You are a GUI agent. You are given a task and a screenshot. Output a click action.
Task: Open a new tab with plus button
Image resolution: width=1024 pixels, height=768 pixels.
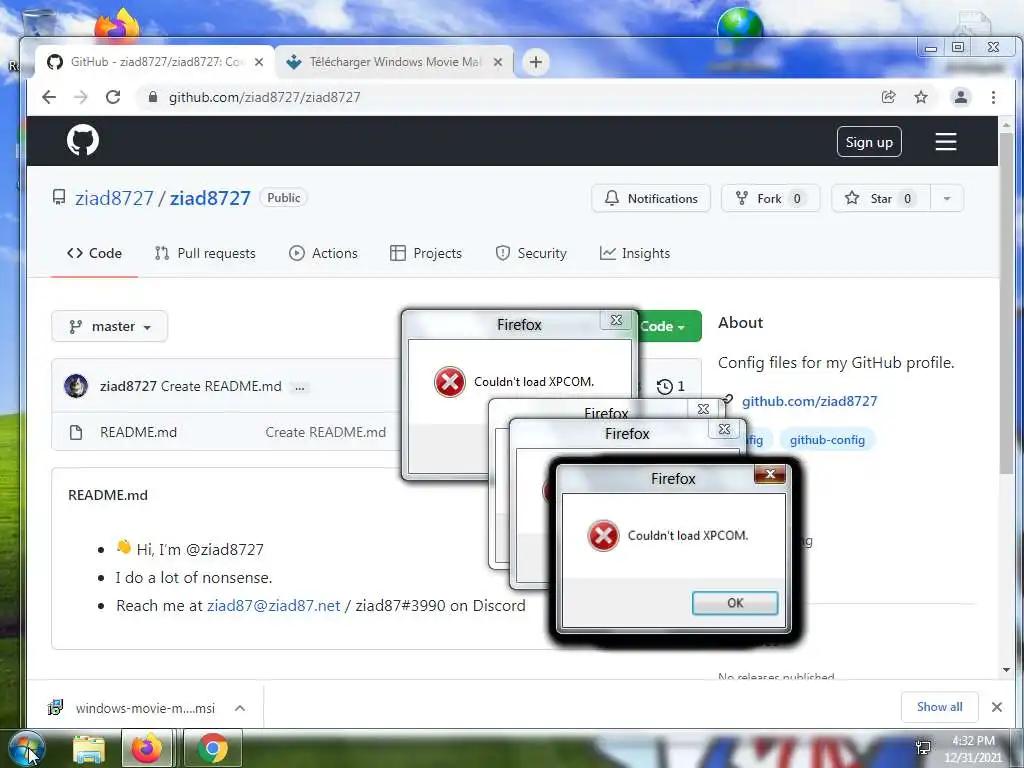536,62
